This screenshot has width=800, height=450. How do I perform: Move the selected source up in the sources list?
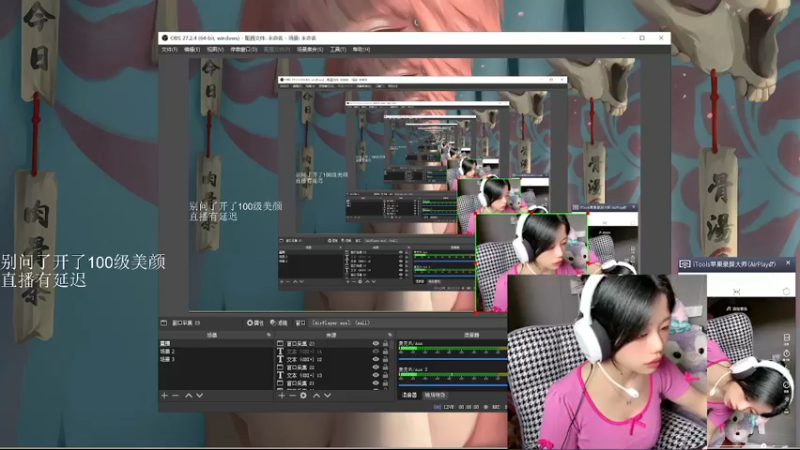click(316, 395)
